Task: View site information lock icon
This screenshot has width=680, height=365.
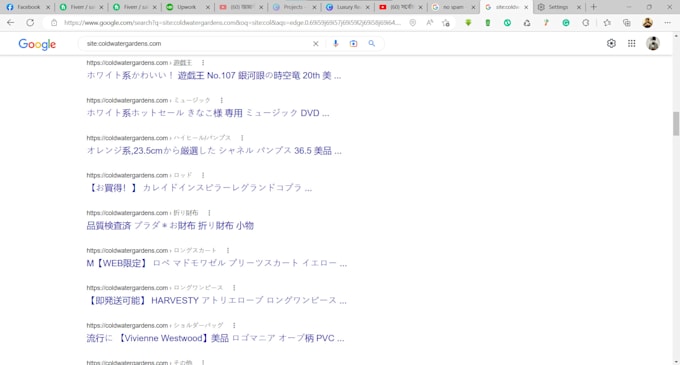Action: pos(54,23)
